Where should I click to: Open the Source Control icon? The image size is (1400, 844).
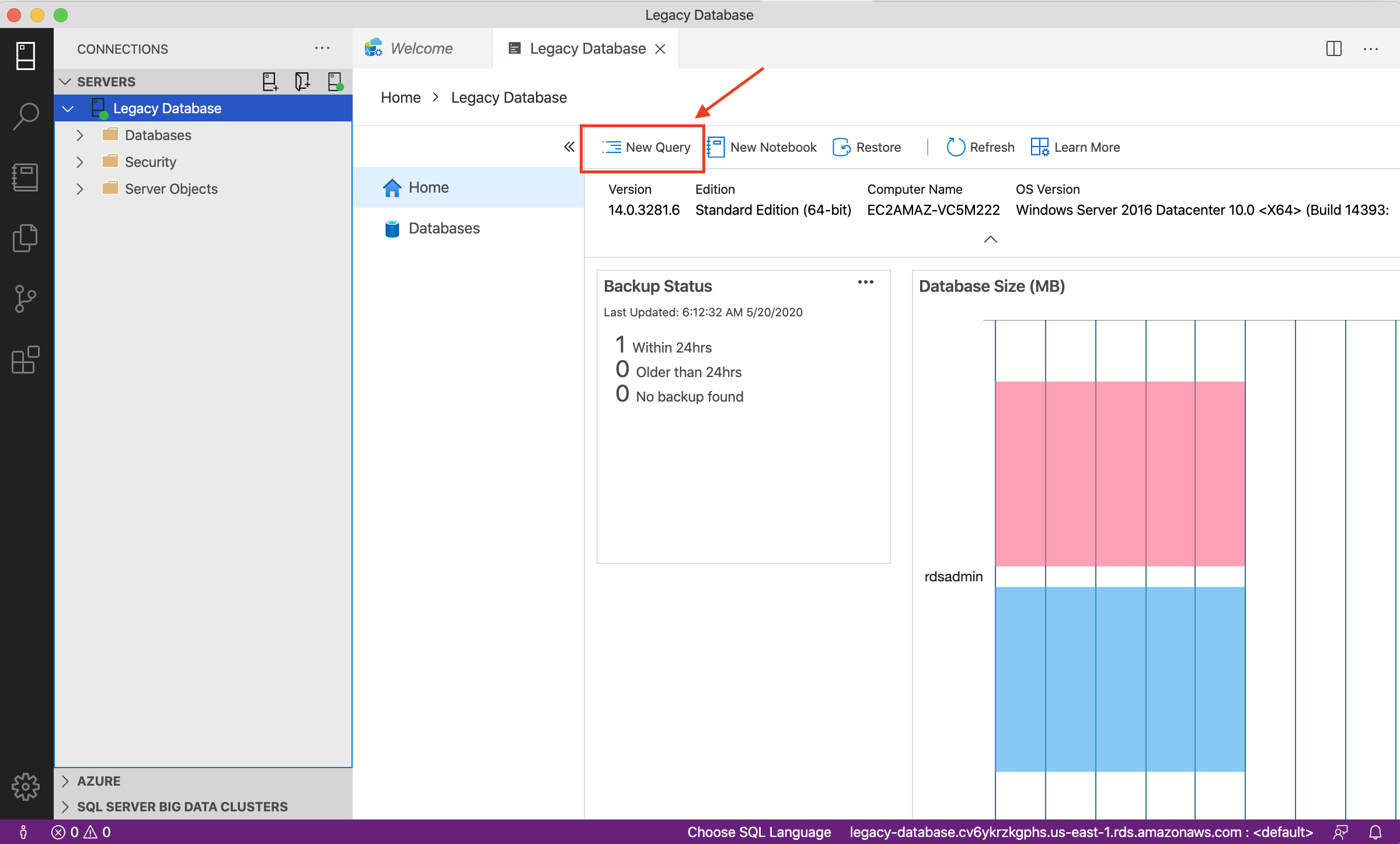[x=26, y=299]
